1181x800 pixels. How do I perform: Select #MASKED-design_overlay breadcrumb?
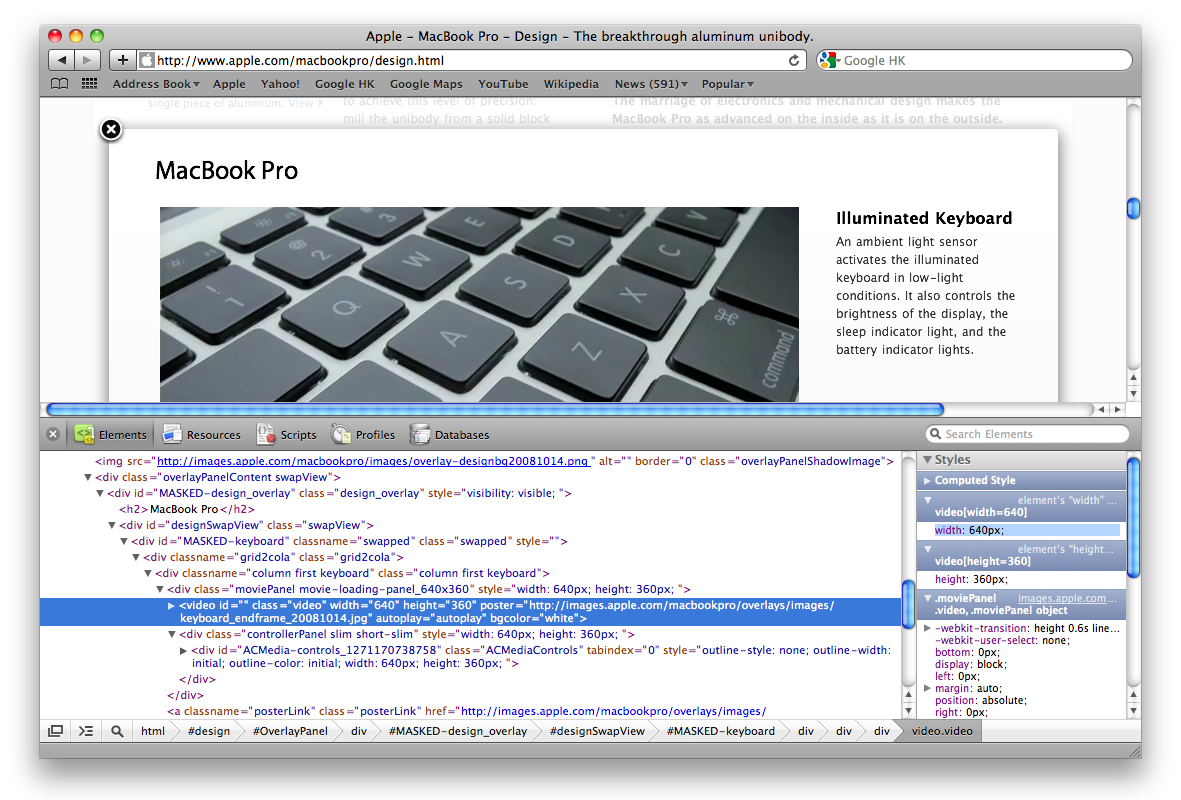[x=457, y=731]
